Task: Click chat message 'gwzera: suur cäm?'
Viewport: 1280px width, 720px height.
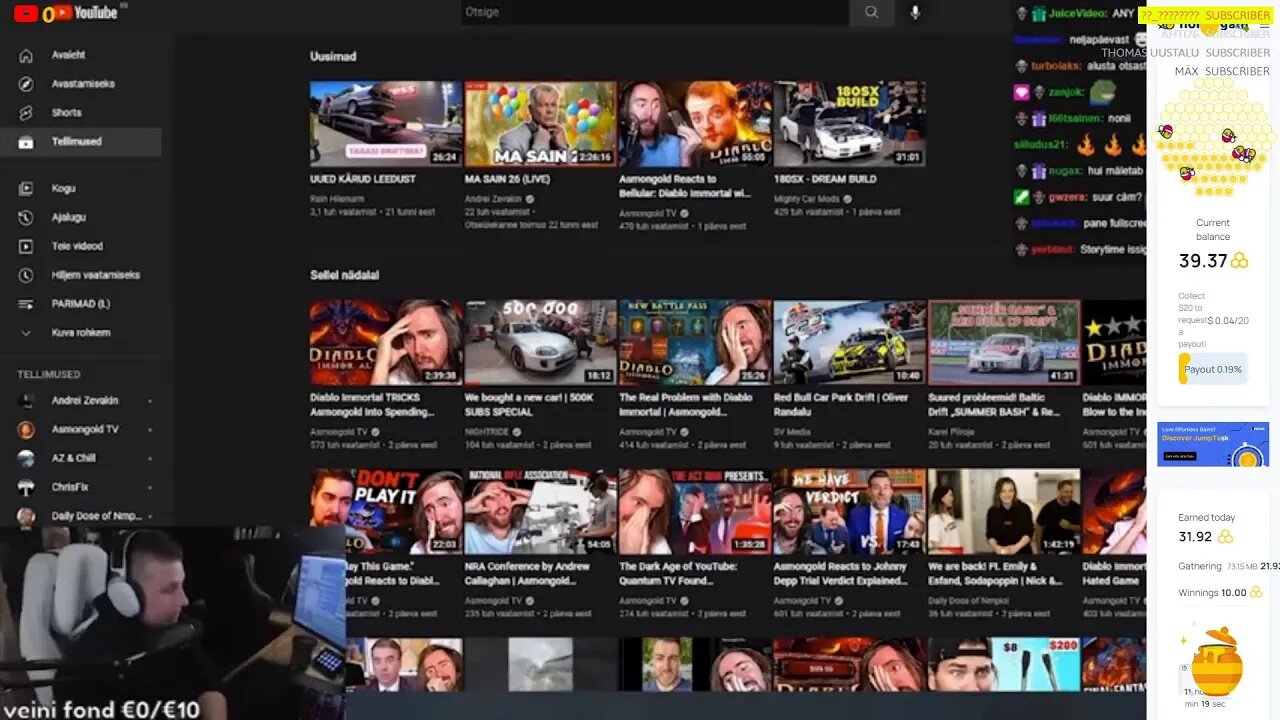Action: (x=1080, y=197)
